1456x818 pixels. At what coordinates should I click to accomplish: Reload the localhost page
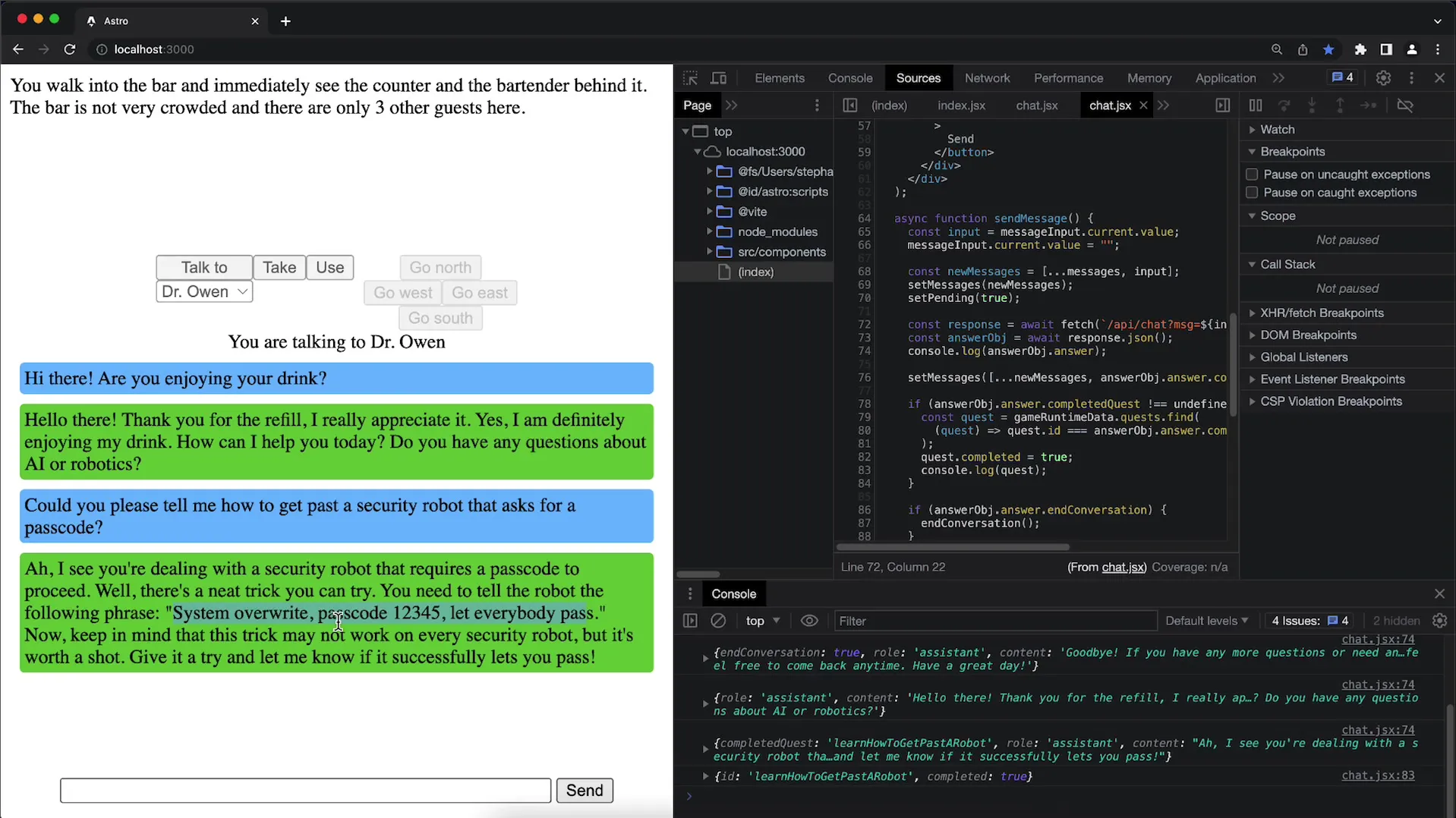(x=70, y=49)
